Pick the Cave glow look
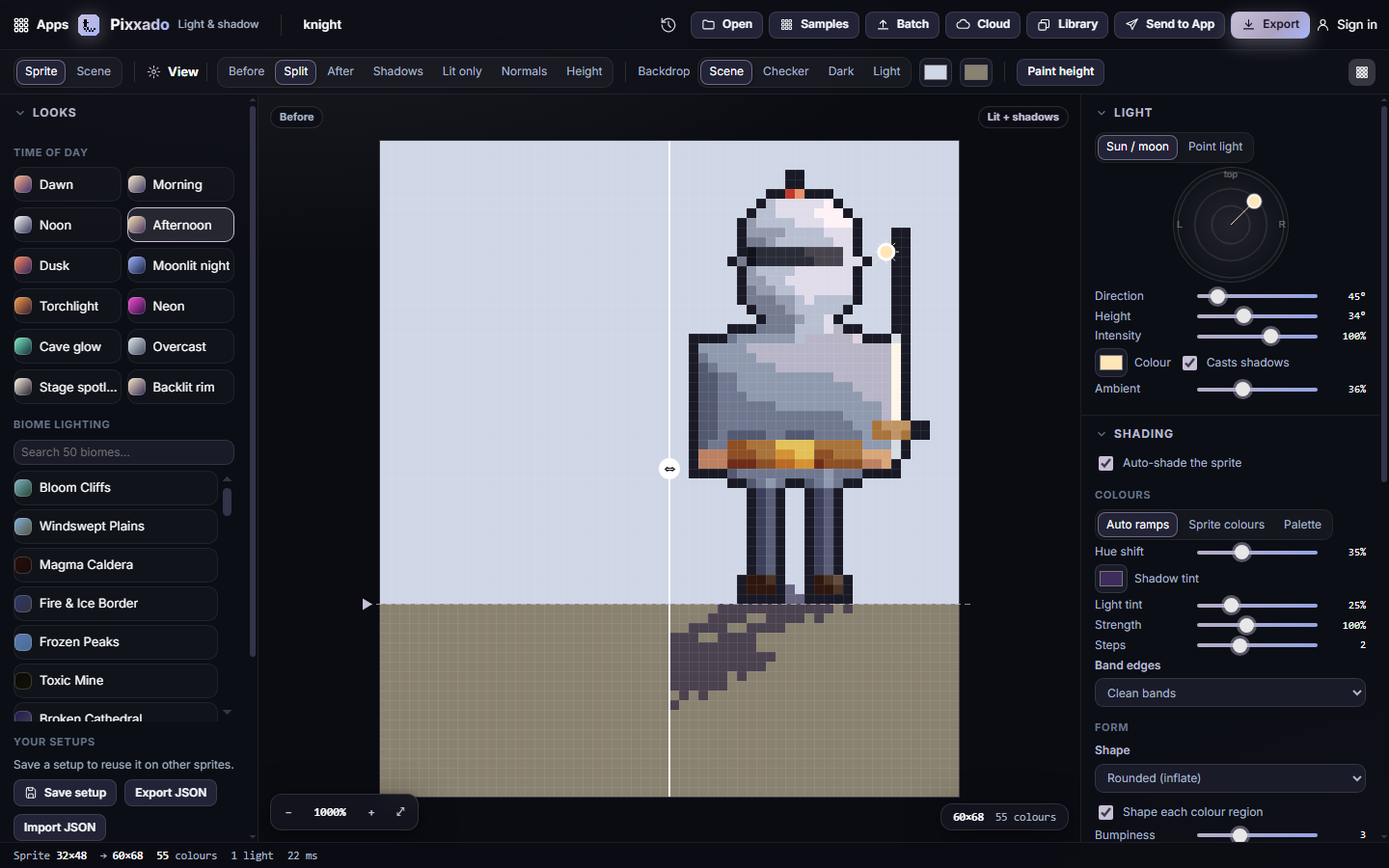The image size is (1389, 868). point(68,347)
